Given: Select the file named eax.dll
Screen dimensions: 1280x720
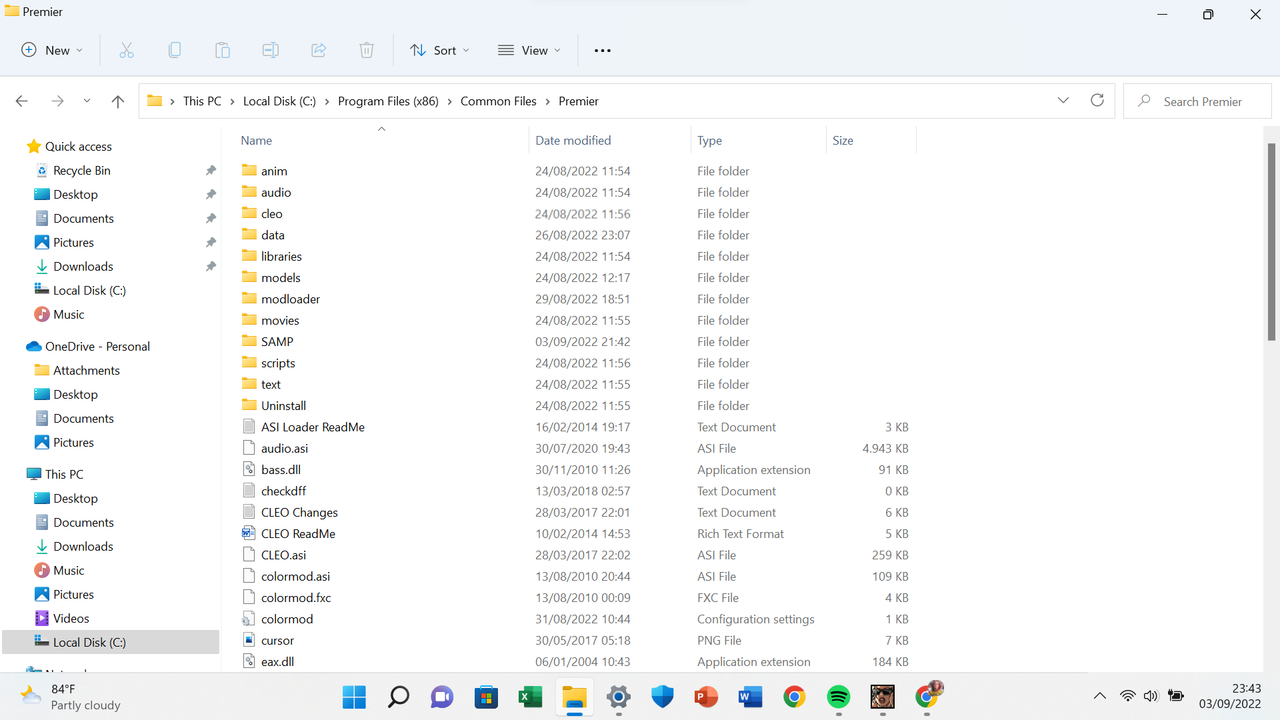Looking at the screenshot, I should point(277,662).
